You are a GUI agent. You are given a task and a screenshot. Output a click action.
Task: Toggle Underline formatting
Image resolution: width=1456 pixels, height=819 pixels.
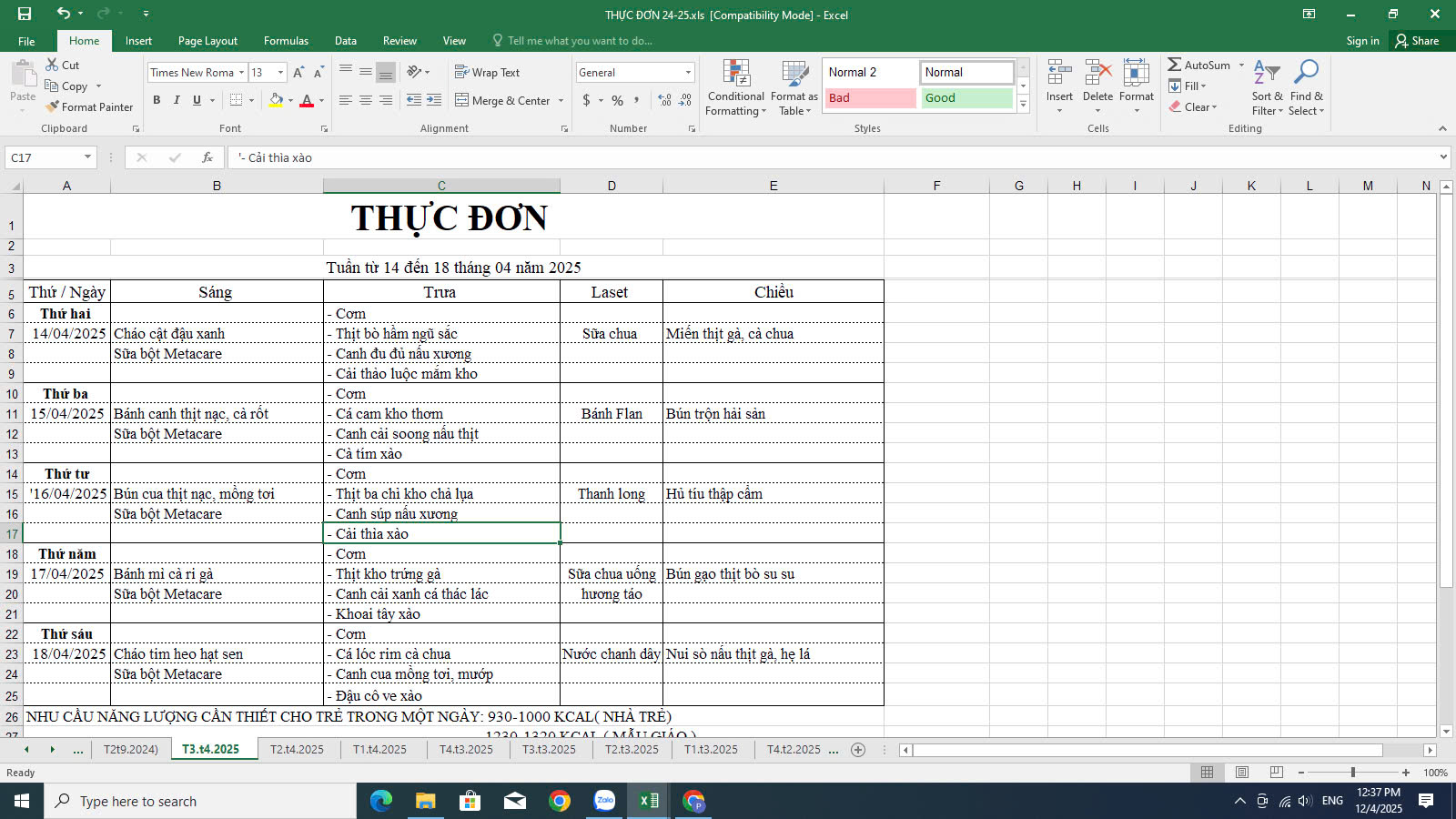[197, 100]
